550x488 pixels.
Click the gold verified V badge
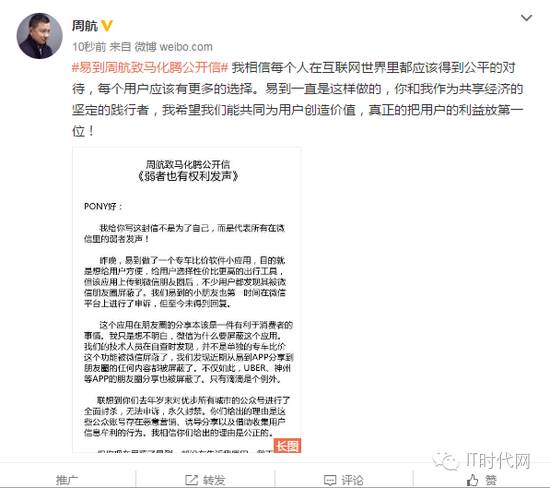[x=107, y=26]
